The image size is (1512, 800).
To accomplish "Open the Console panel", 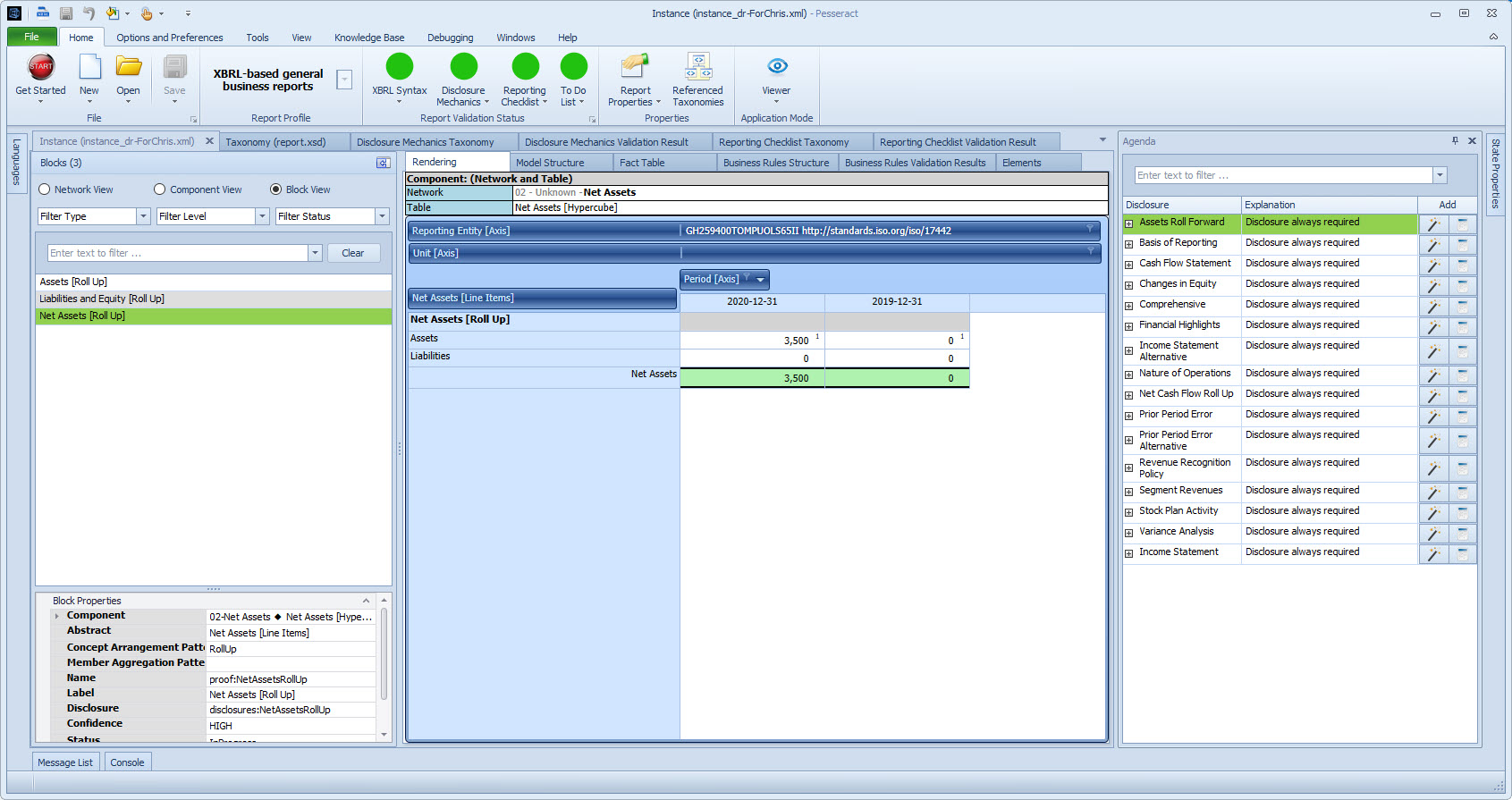I will (x=127, y=762).
